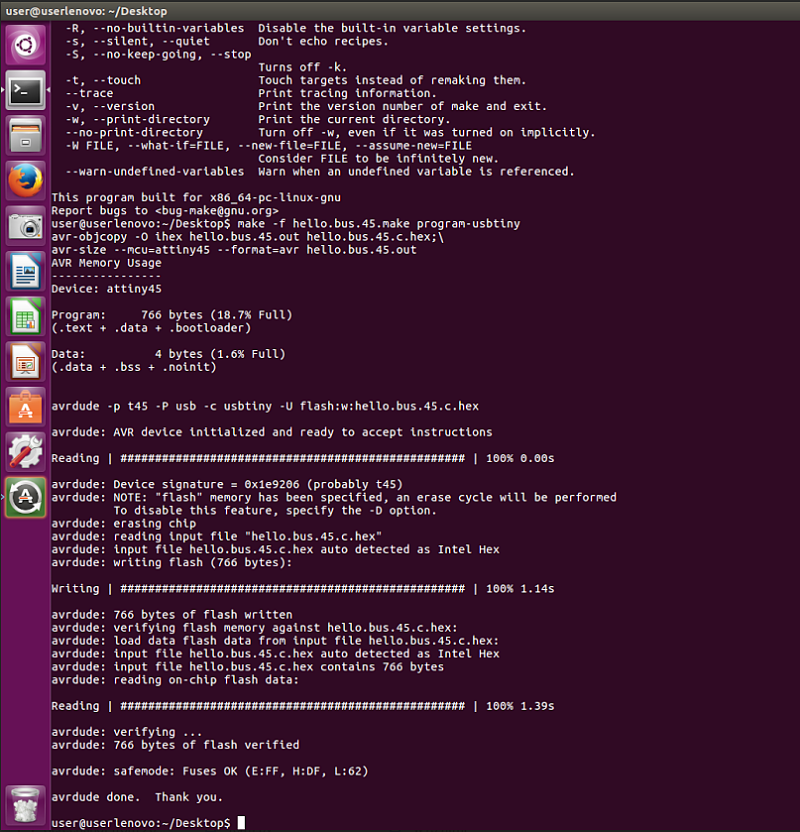This screenshot has height=832, width=800.
Task: Open the Screenshot camera launcher icon
Action: [x=25, y=226]
